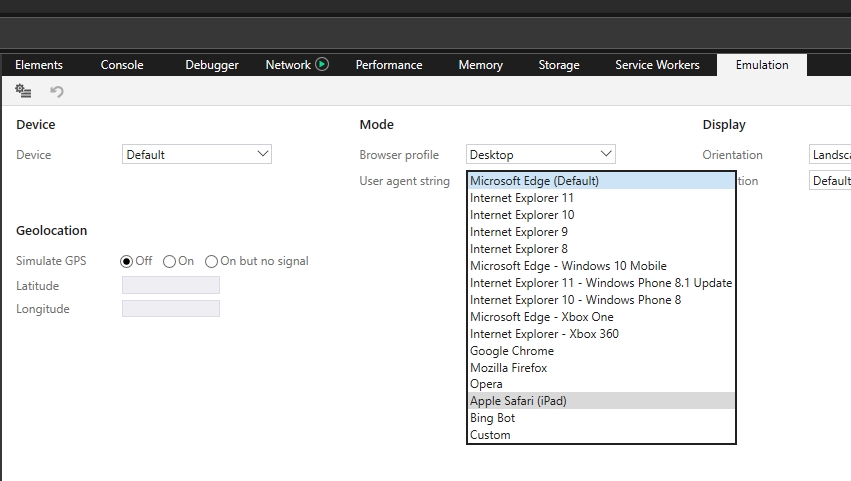Image resolution: width=851 pixels, height=481 pixels.
Task: Open the Browser profile Desktop dropdown
Action: [541, 154]
